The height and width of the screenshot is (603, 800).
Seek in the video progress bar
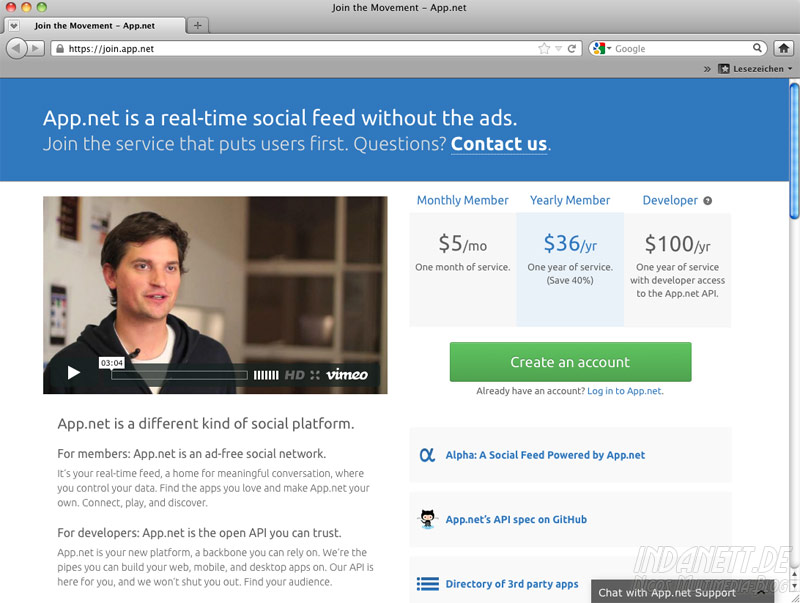pyautogui.click(x=180, y=375)
